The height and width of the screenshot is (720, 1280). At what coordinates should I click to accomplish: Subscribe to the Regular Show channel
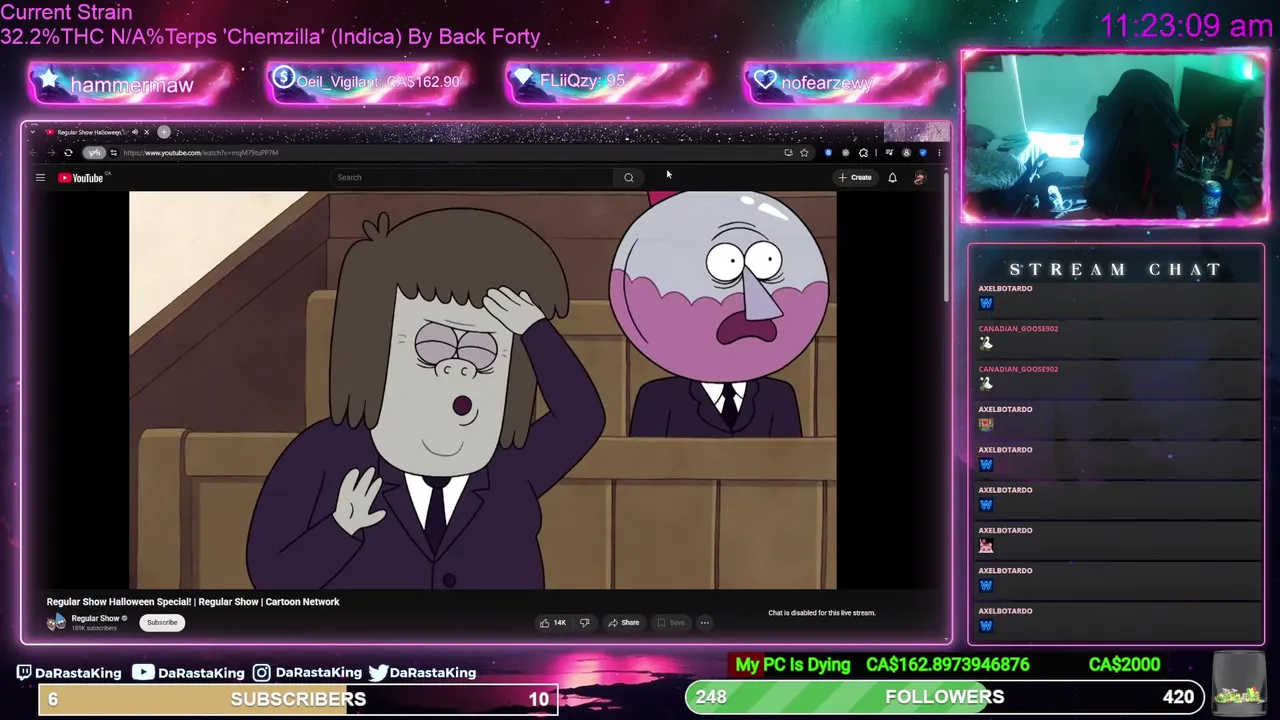[x=162, y=623]
